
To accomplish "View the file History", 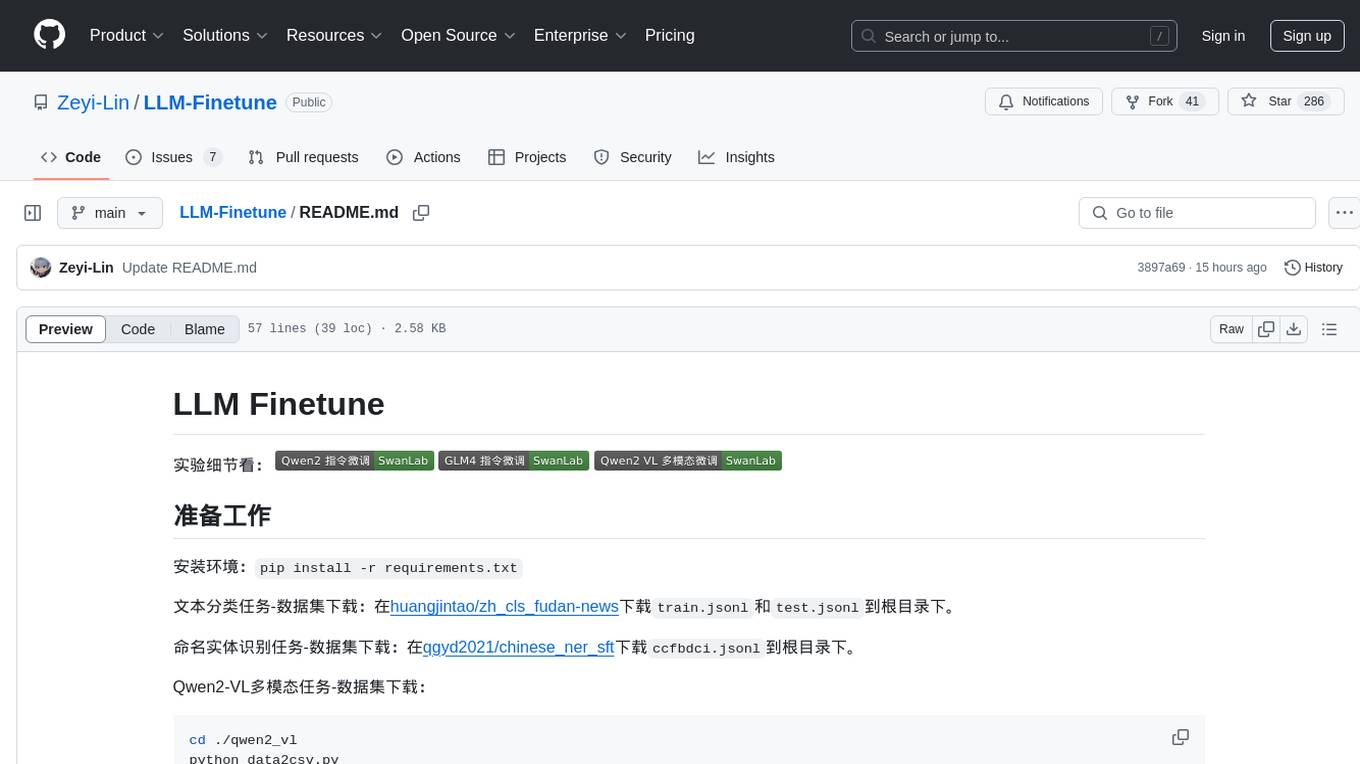I will tap(1313, 267).
